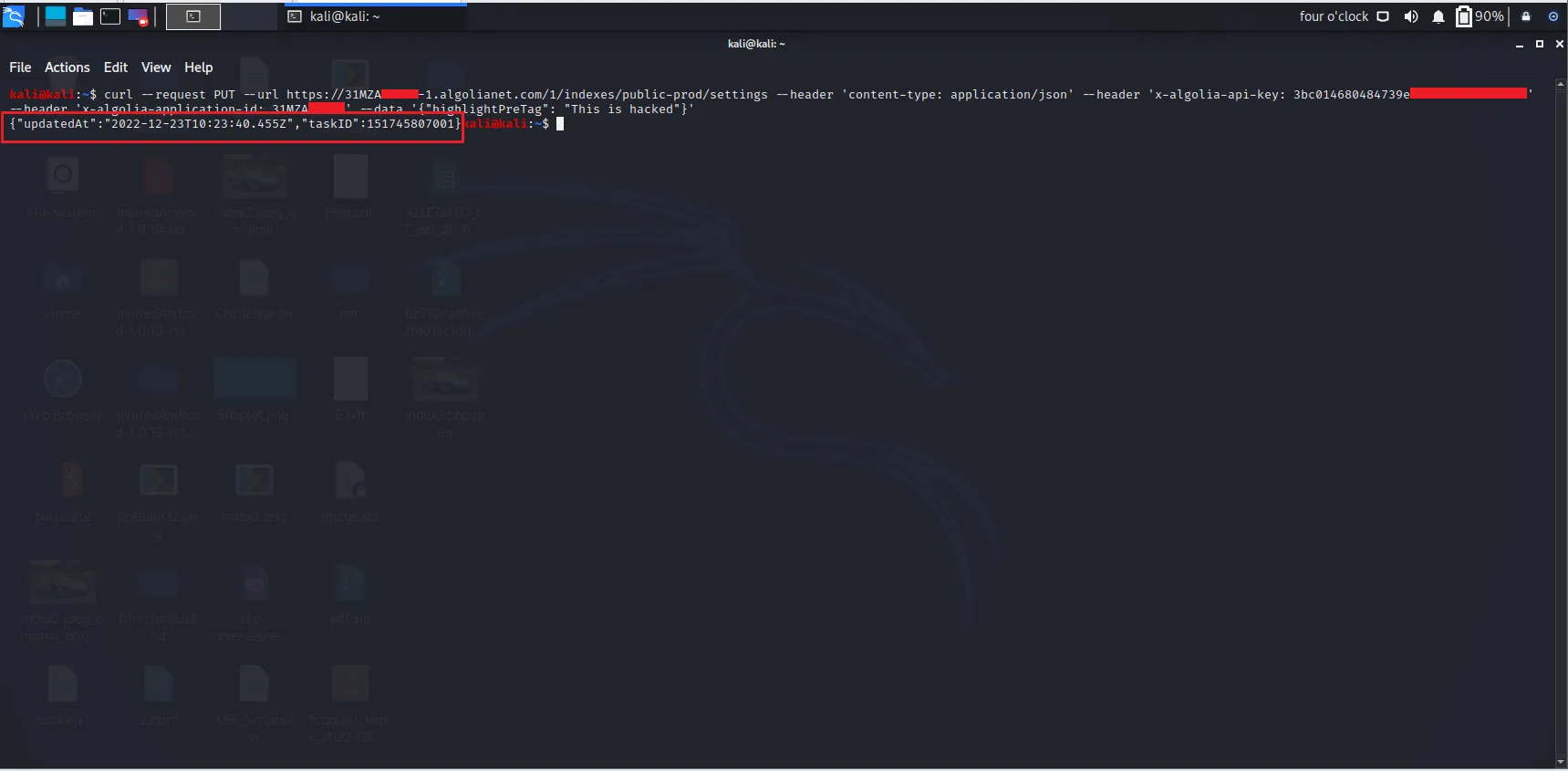Minimize the terminal window
1568x771 pixels.
(x=1520, y=45)
